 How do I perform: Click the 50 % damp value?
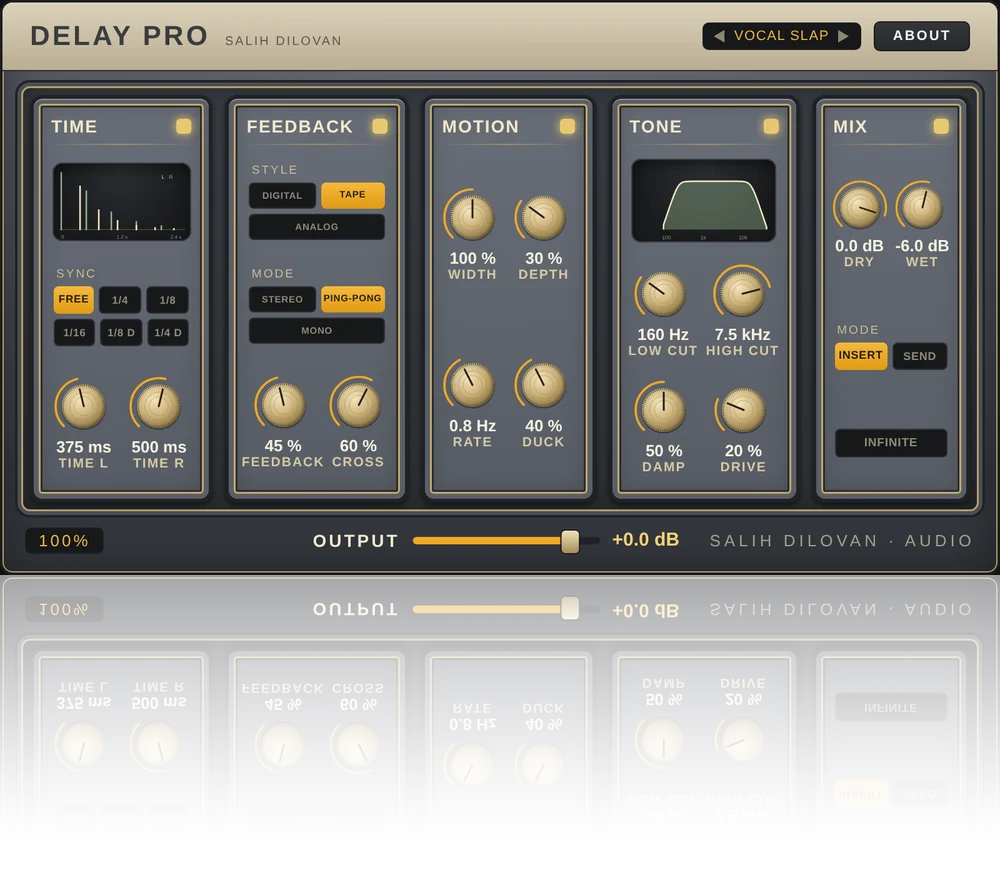pyautogui.click(x=663, y=451)
